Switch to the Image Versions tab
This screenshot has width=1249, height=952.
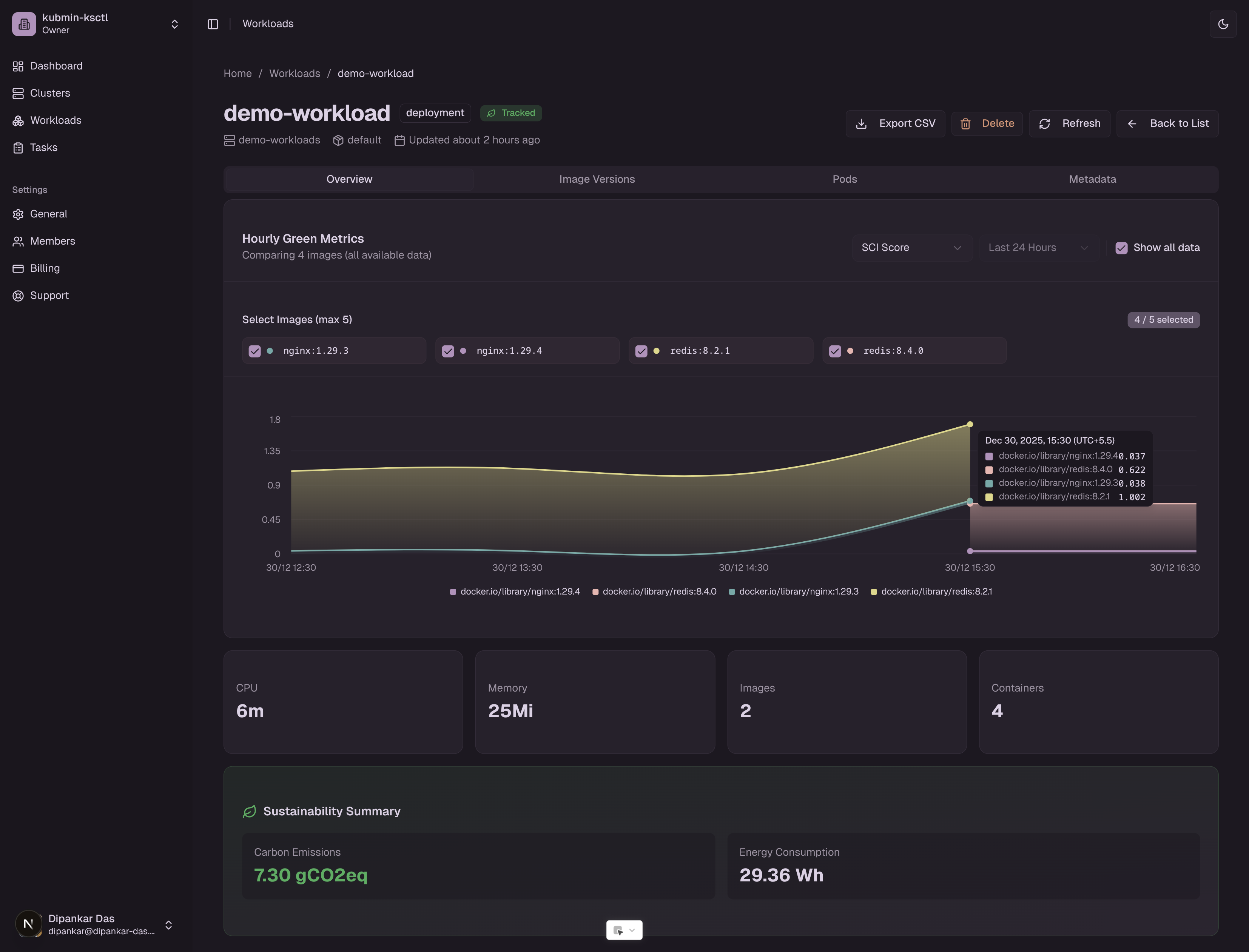pyautogui.click(x=597, y=179)
